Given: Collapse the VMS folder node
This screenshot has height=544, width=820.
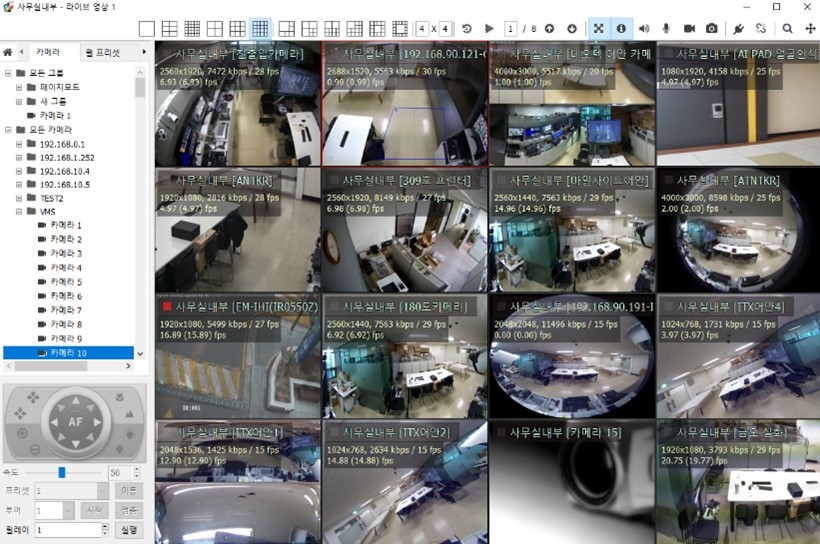Looking at the screenshot, I should [x=19, y=212].
